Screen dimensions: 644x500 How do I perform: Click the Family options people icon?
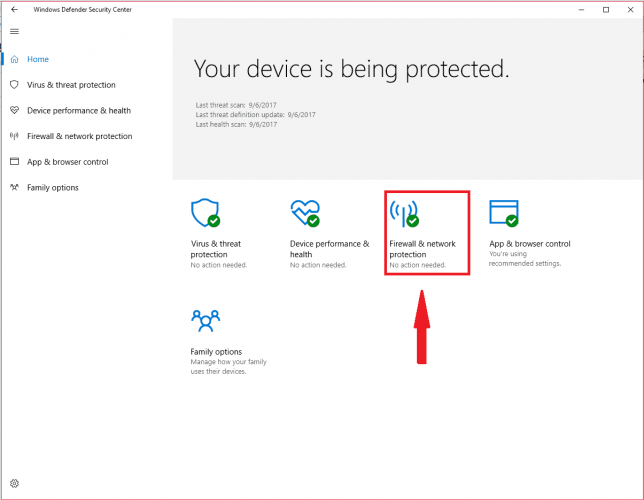pos(205,320)
